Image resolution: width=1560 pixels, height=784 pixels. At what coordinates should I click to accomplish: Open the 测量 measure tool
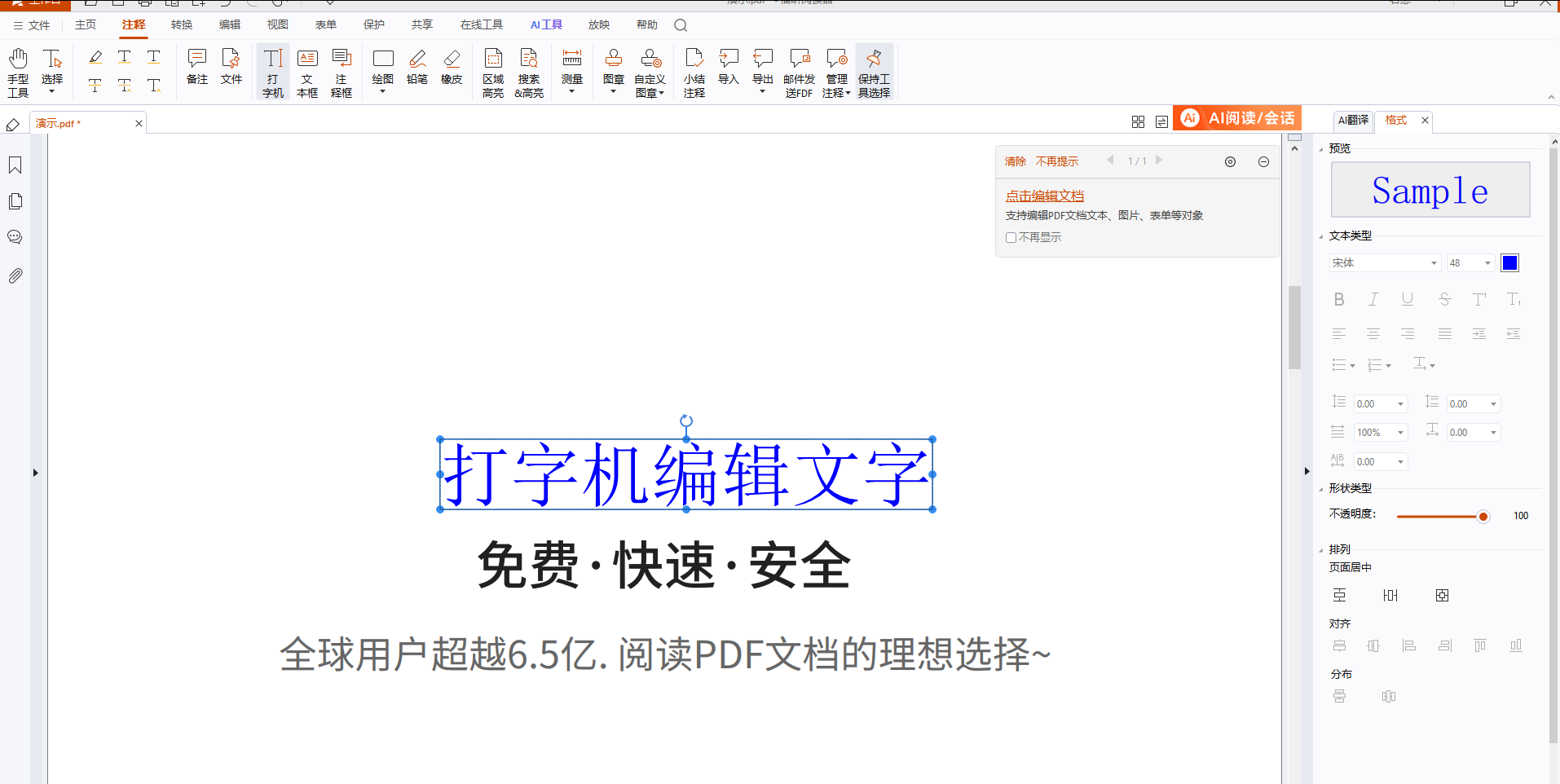coord(572,71)
